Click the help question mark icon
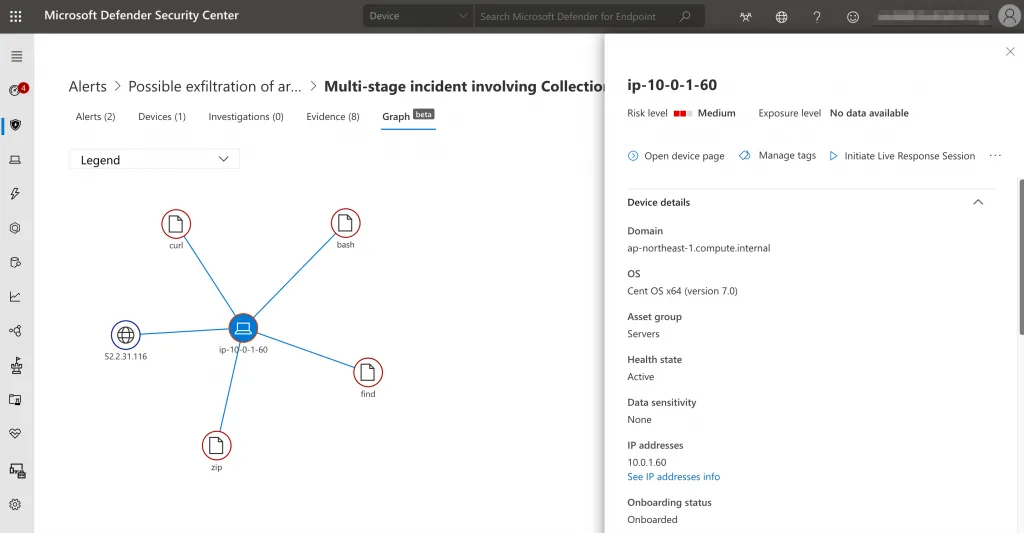This screenshot has height=533, width=1024. coord(817,17)
